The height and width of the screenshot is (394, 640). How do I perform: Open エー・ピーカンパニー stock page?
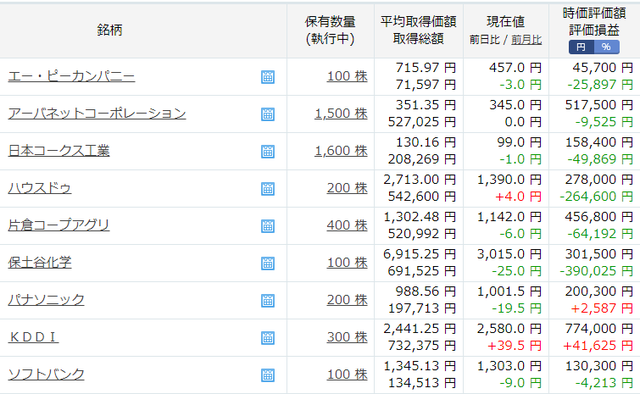tap(71, 76)
